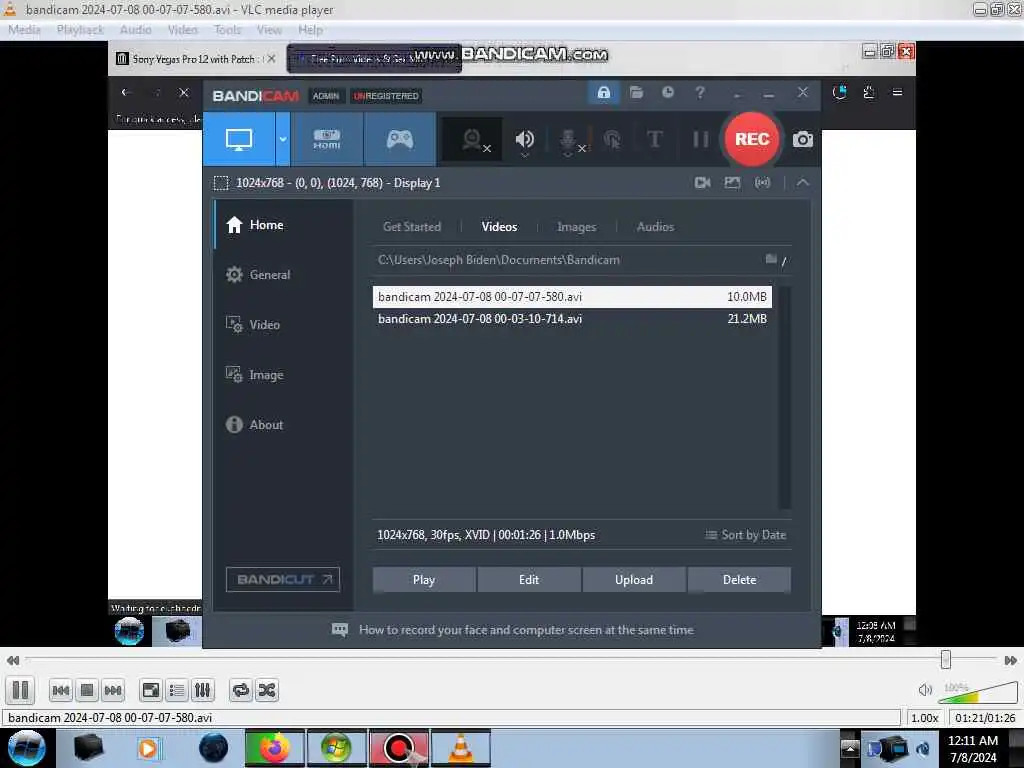
Task: Open the VLC Media menu
Action: click(x=24, y=30)
